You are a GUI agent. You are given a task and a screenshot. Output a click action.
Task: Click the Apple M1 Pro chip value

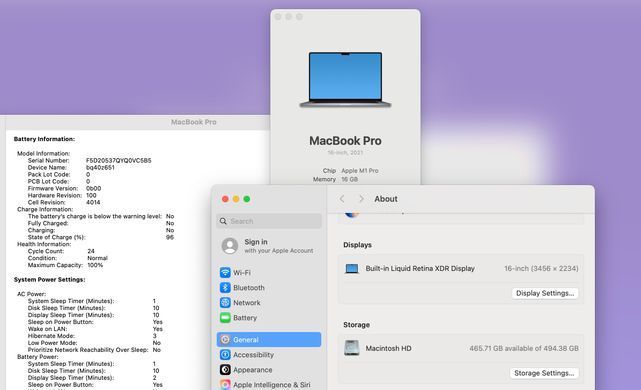(x=360, y=170)
